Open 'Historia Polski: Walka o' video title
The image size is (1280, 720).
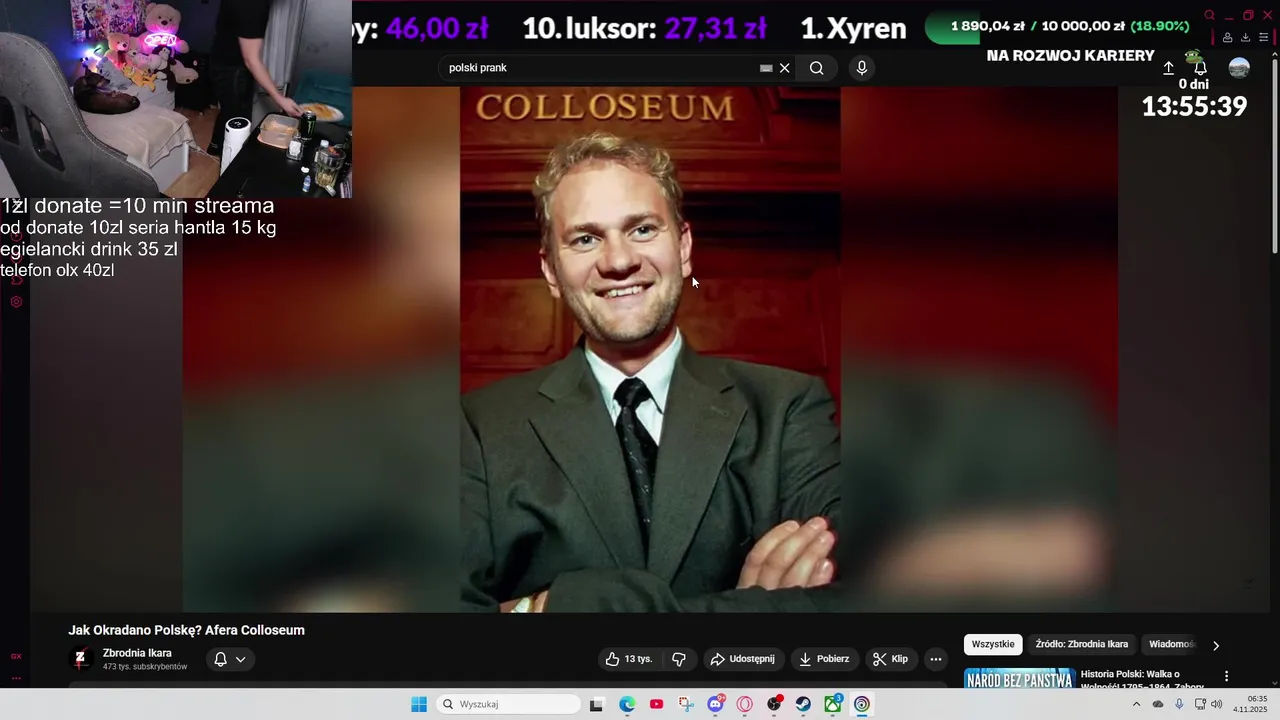click(x=1130, y=674)
